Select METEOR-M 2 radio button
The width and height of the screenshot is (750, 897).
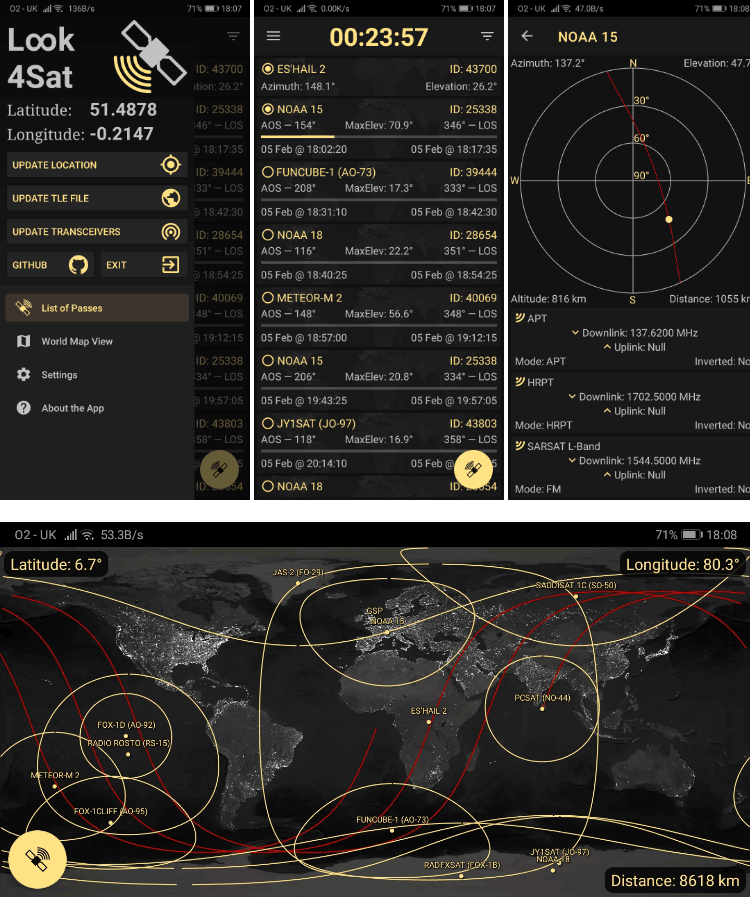pyautogui.click(x=267, y=298)
